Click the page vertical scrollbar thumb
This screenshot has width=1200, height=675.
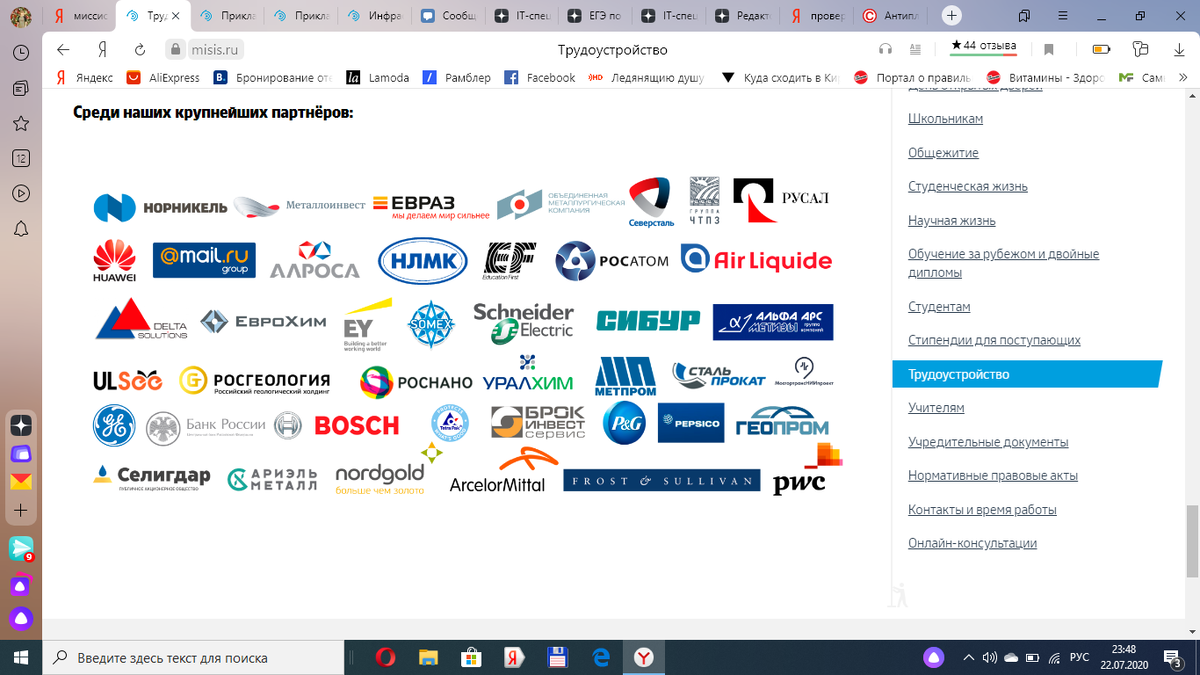point(1191,540)
